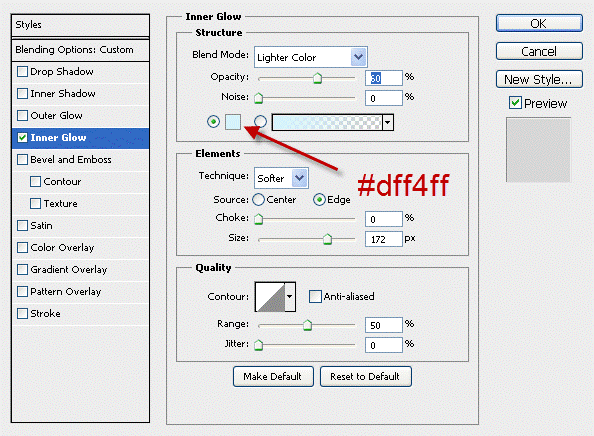Screen dimensions: 594x436
Task: Open the Technique dropdown showing Softer
Action: [281, 178]
